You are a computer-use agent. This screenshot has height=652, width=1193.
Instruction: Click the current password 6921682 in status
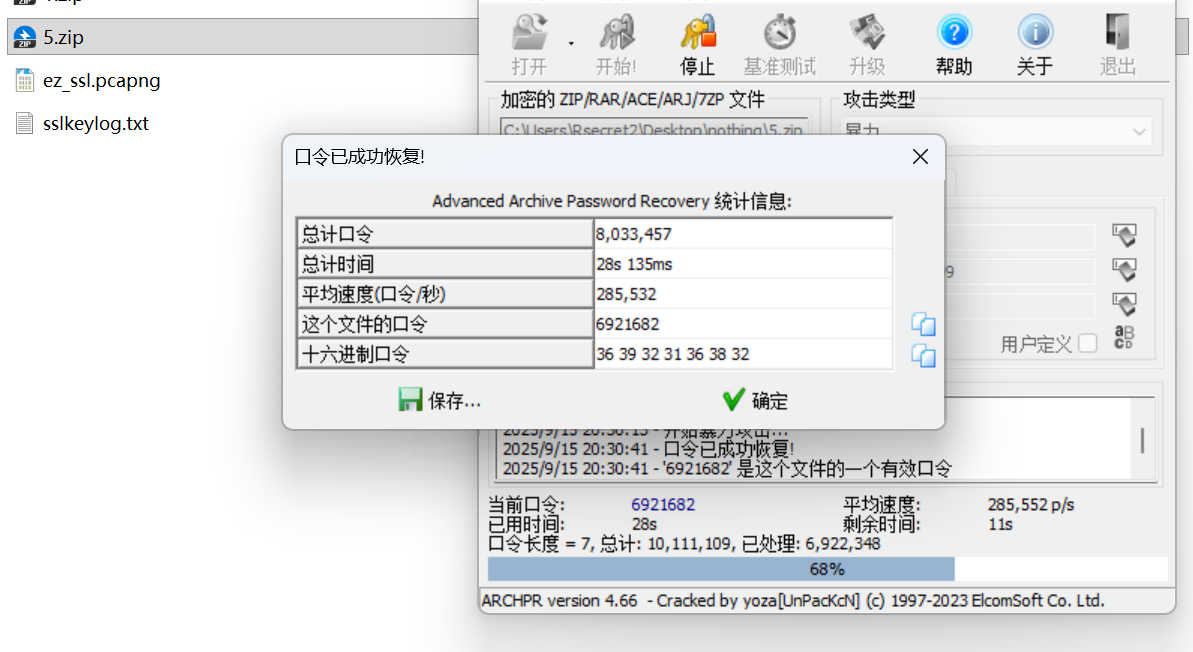[663, 504]
